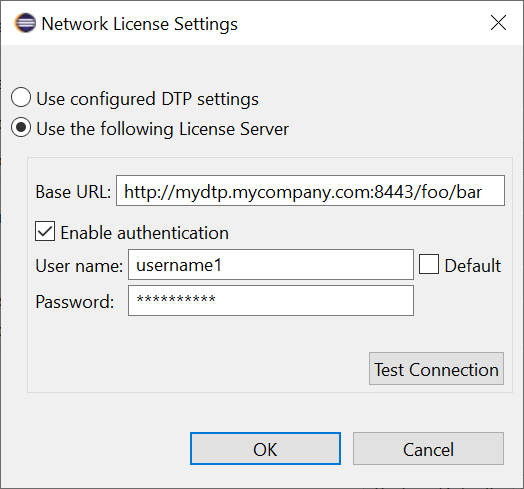
Task: Tick the Default checkbox
Action: click(429, 264)
